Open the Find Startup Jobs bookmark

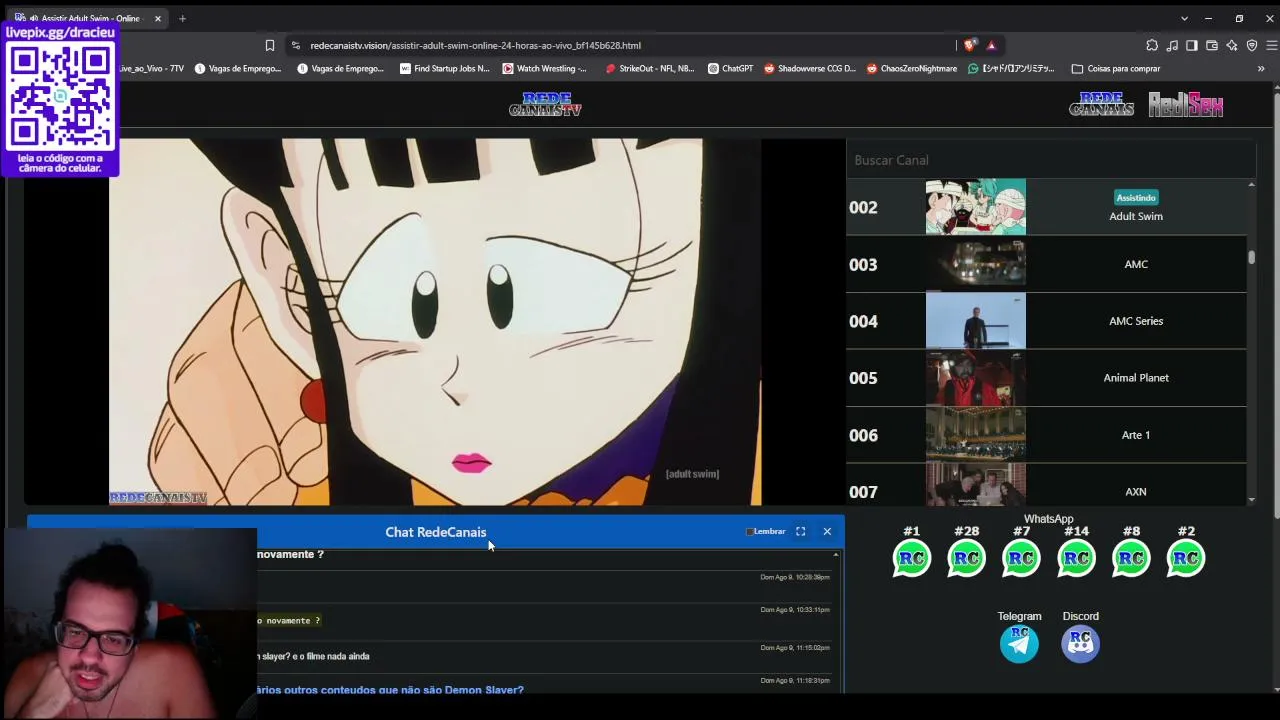pyautogui.click(x=445, y=69)
